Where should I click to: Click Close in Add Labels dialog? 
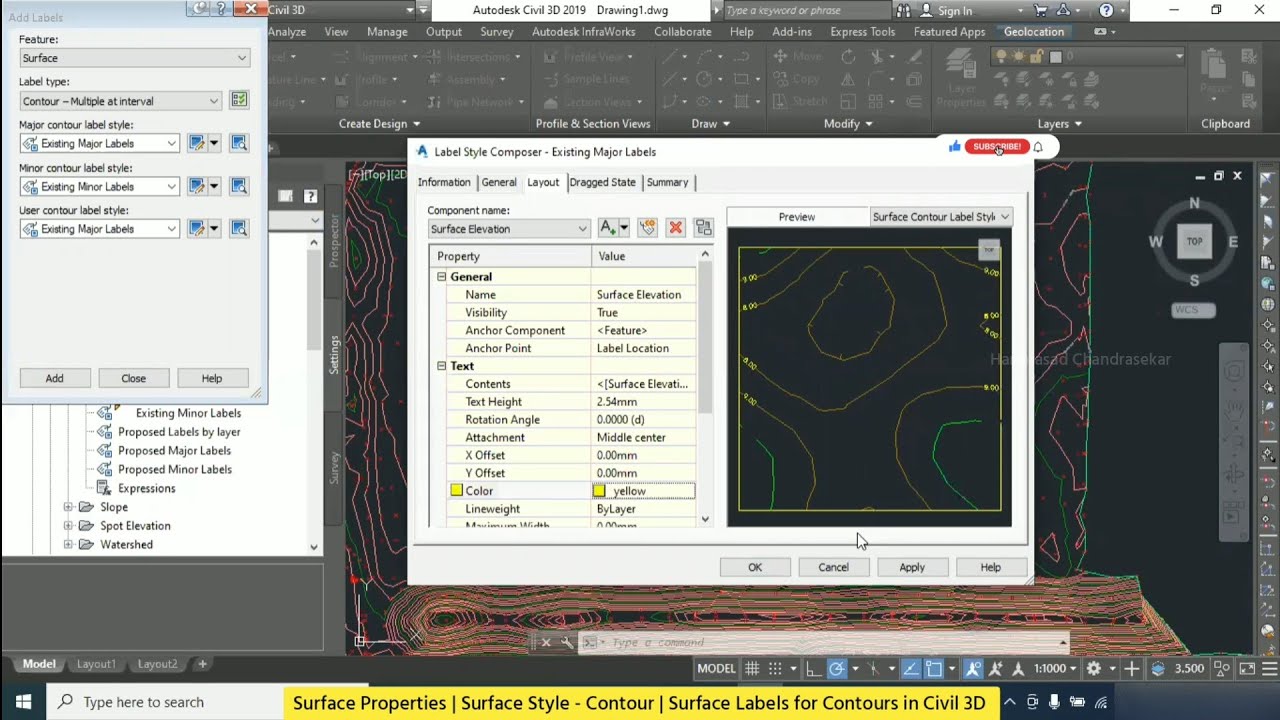coord(134,378)
